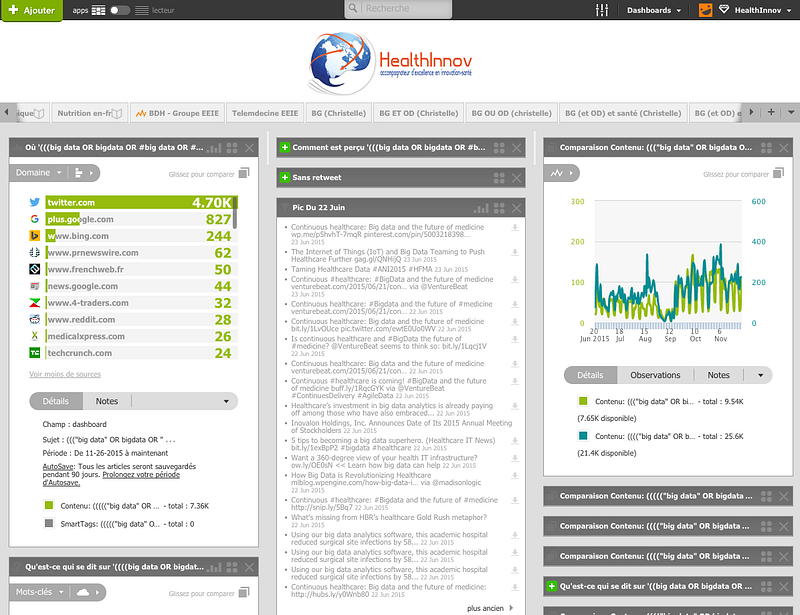Screen dimensions: 800x615
Task: Click compare box in Domaine widget
Action: point(244,173)
